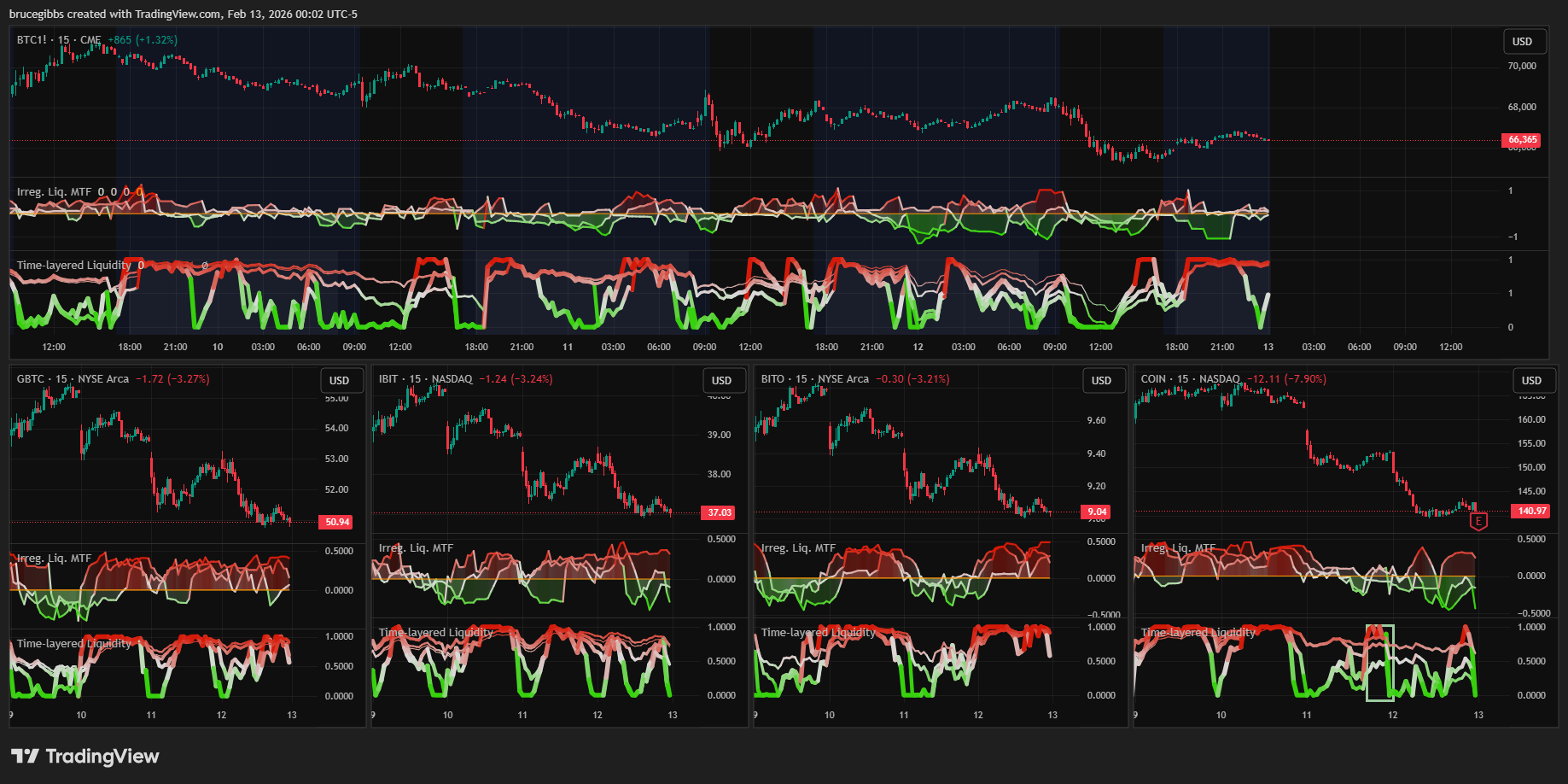Image resolution: width=1568 pixels, height=784 pixels.
Task: Click the 66,365 BTC price label
Action: [x=1522, y=140]
